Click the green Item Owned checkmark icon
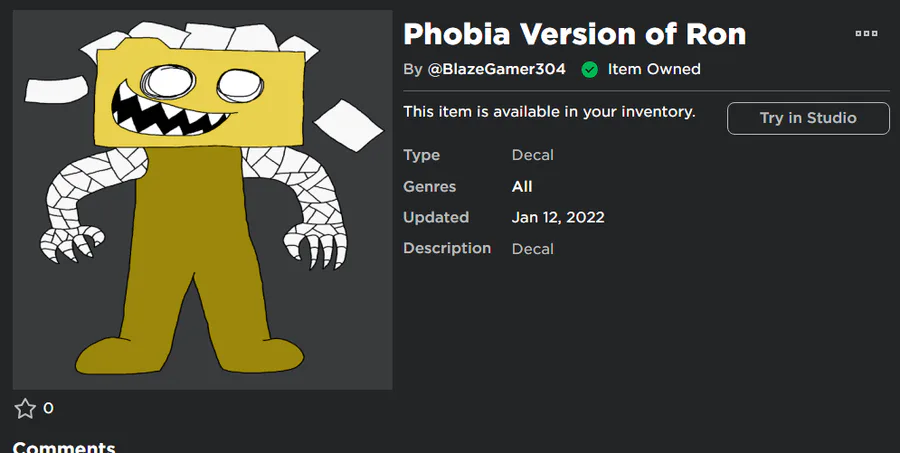900x453 pixels. pyautogui.click(x=589, y=69)
